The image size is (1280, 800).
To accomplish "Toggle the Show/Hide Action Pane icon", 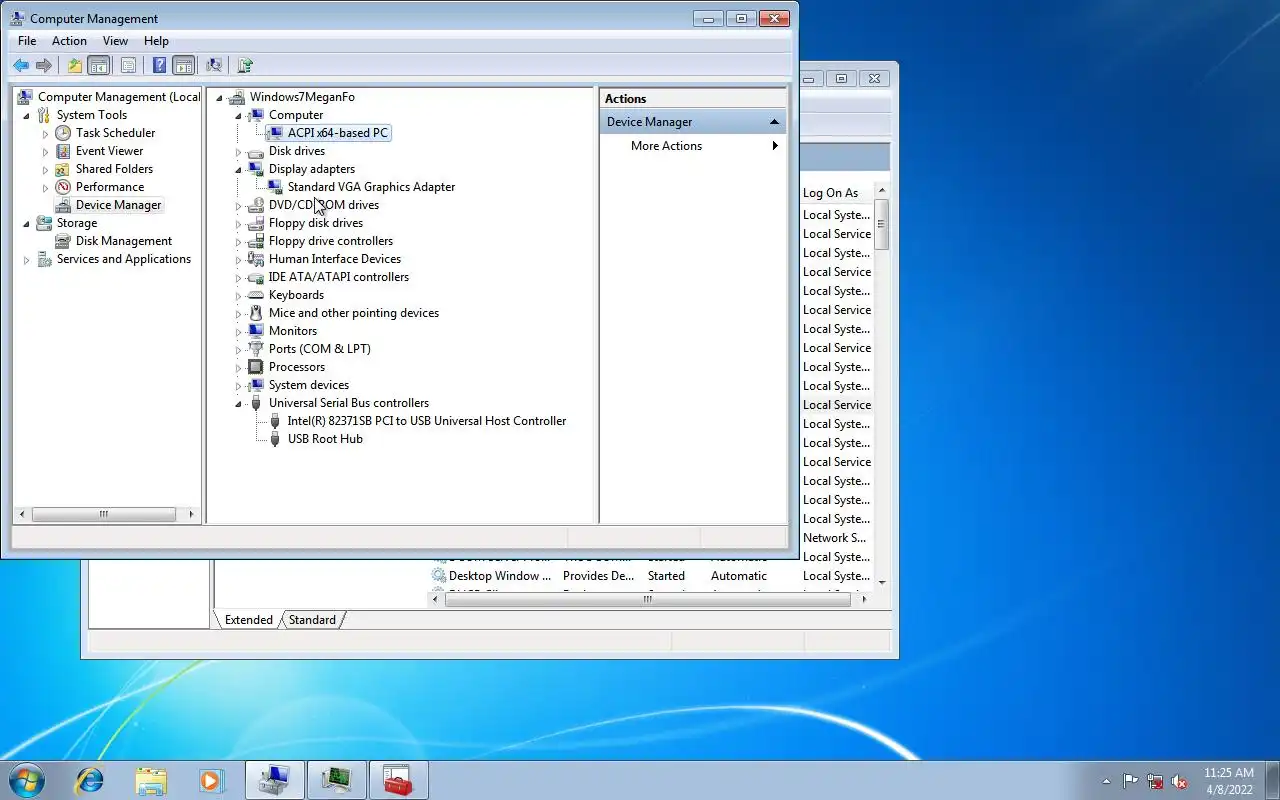I will [183, 66].
